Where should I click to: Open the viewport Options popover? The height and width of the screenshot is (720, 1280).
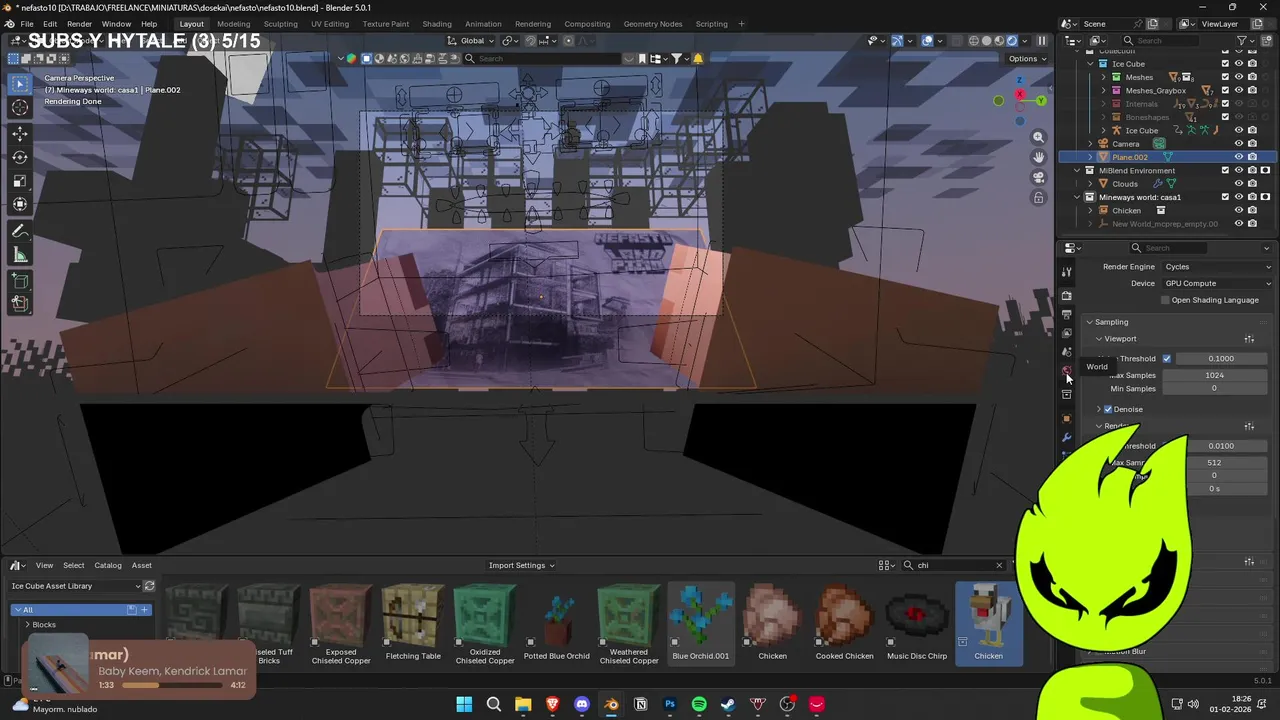pos(1026,59)
